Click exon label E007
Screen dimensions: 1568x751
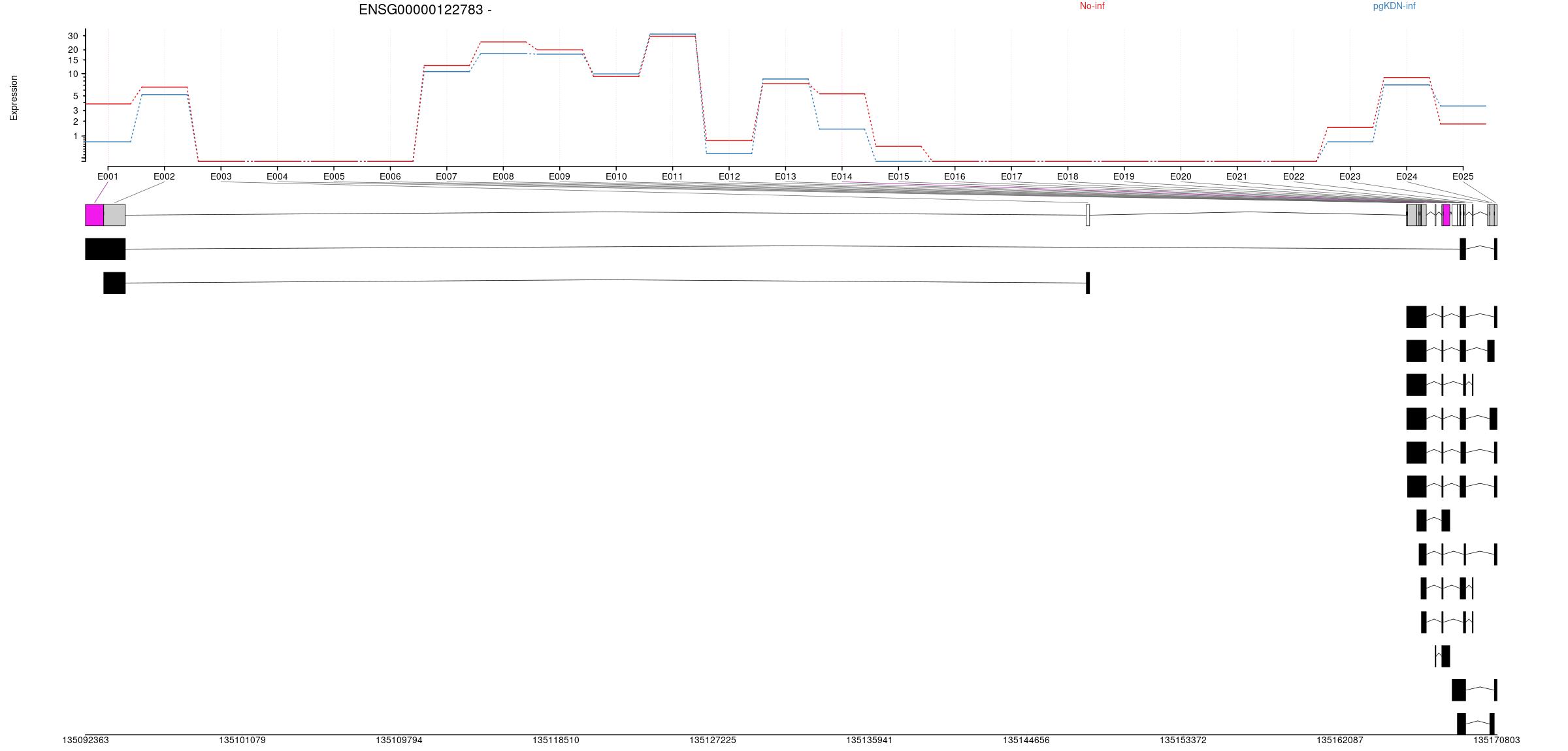point(446,176)
